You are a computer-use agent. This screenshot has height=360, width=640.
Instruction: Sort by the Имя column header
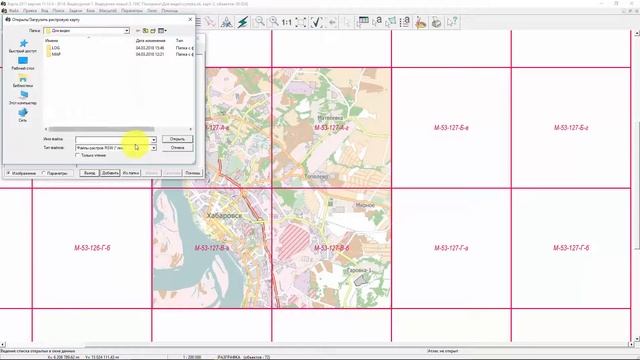[51, 41]
